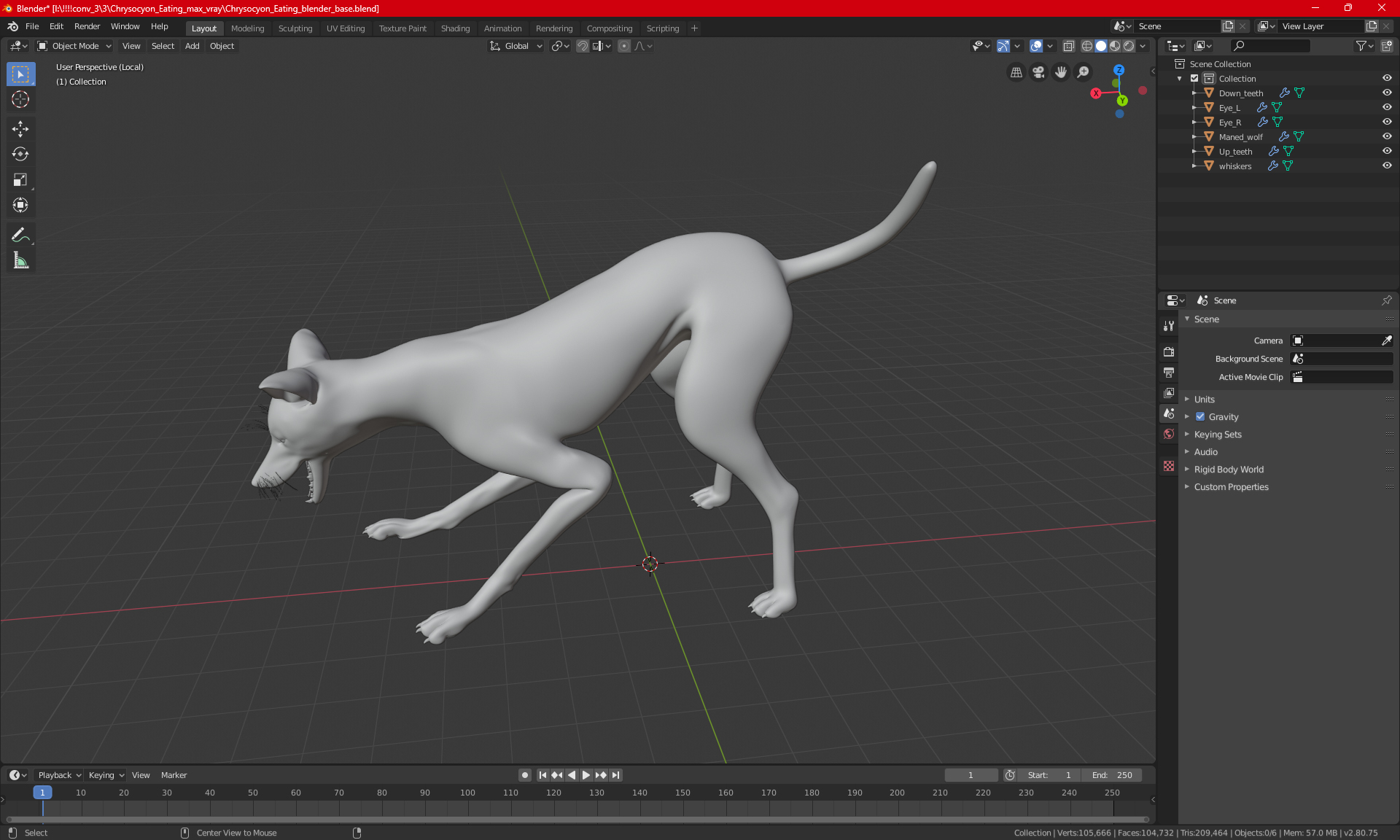Viewport: 1400px width, 840px height.
Task: Open the Render properties tab
Action: 1169,351
